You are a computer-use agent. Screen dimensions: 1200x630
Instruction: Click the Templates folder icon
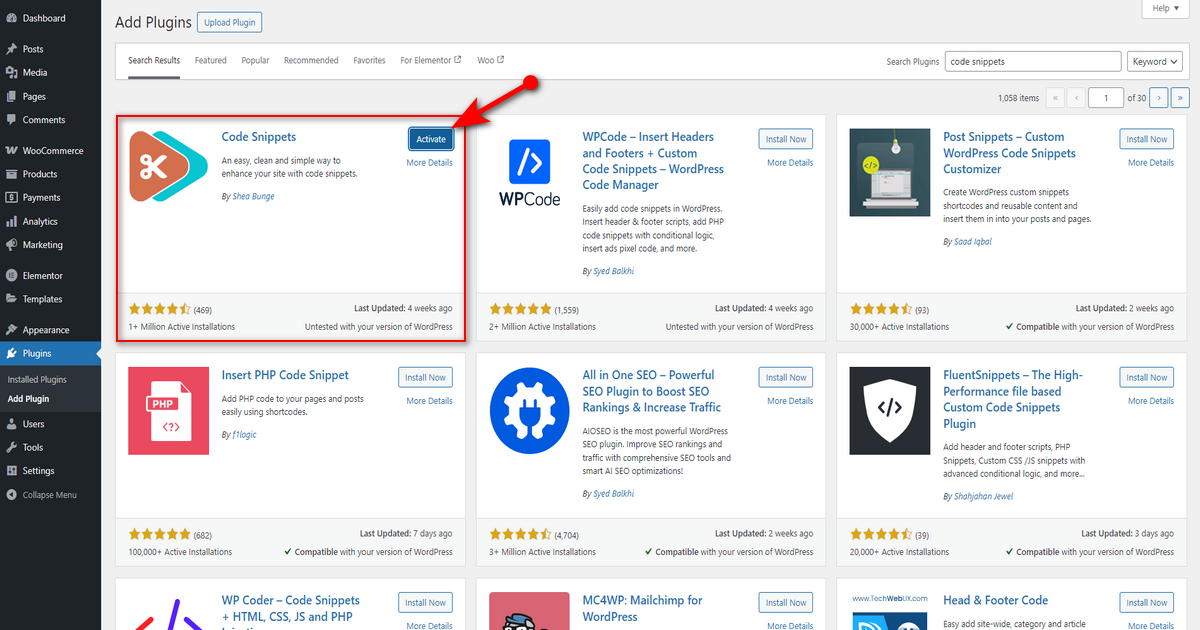click(x=11, y=299)
